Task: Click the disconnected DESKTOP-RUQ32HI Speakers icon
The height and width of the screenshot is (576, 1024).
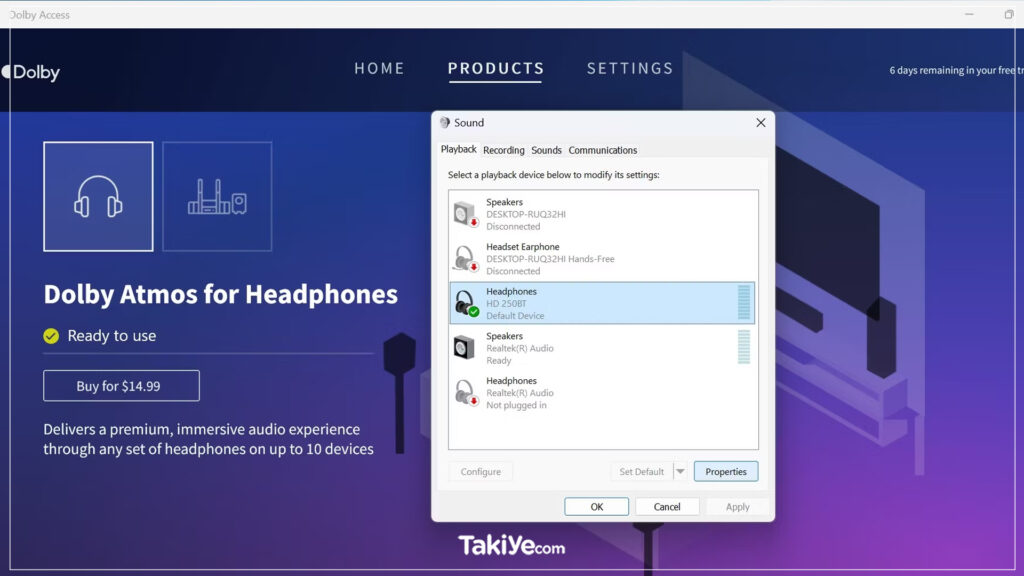Action: click(466, 214)
